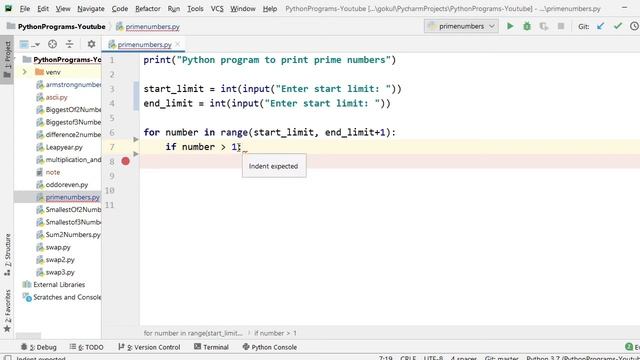Locate current file with crosshair icon
Image resolution: width=640 pixels, height=360 pixels.
52,44
